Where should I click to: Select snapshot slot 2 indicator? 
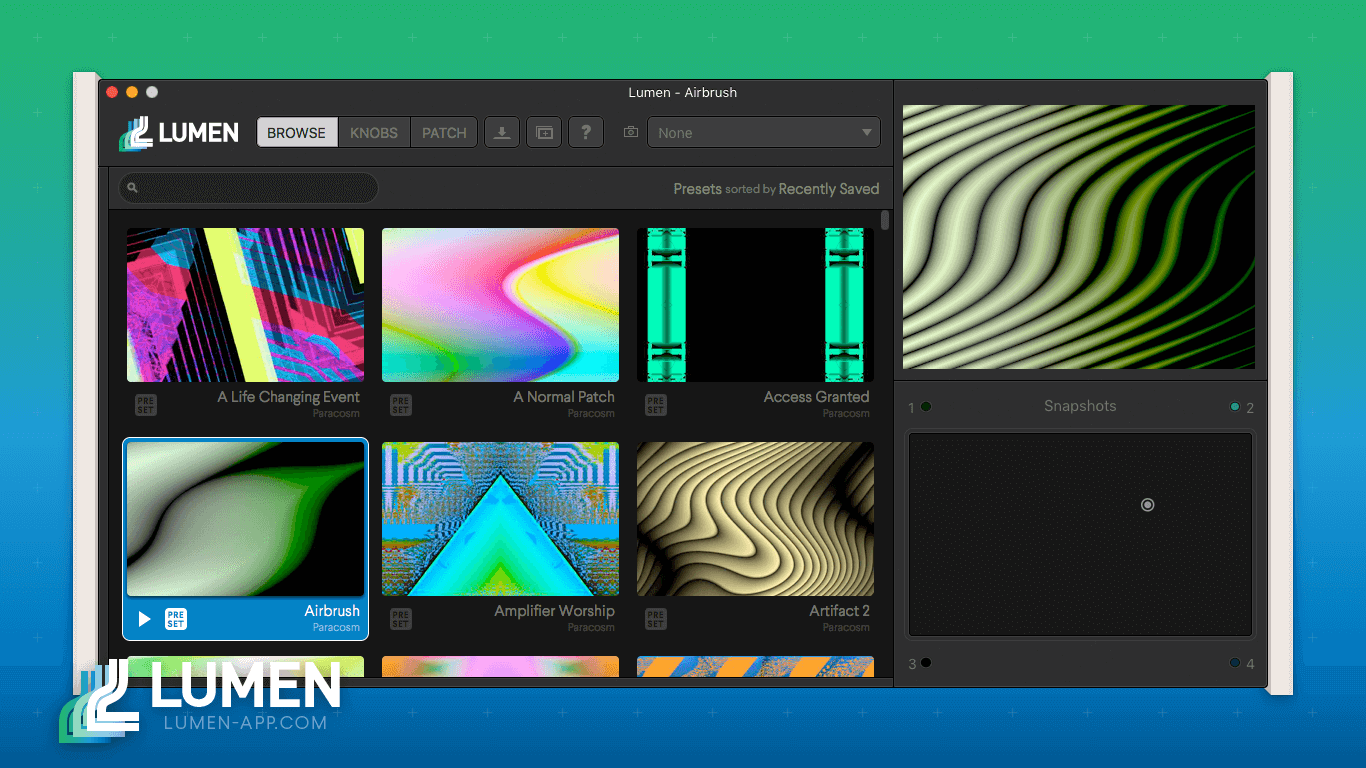click(x=1235, y=406)
